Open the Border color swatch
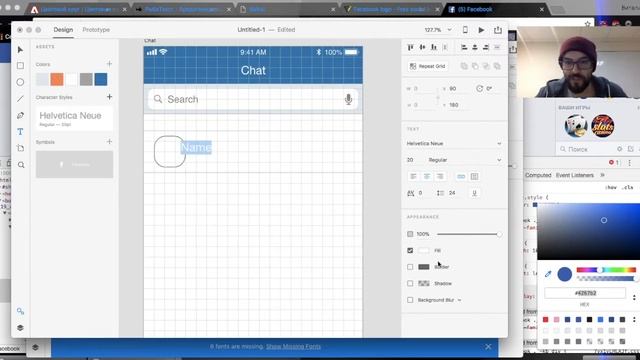This screenshot has width=640, height=360. (x=424, y=267)
